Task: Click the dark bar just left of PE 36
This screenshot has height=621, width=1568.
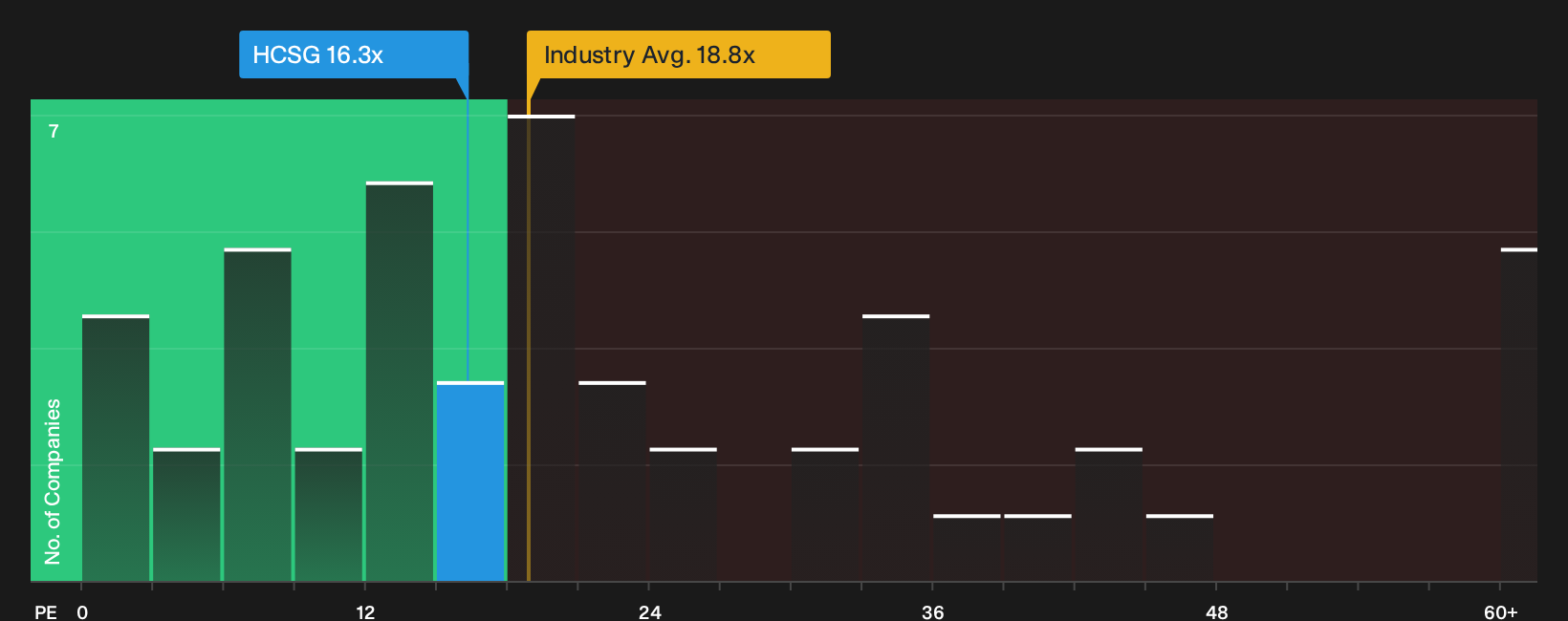Action: coord(896,448)
